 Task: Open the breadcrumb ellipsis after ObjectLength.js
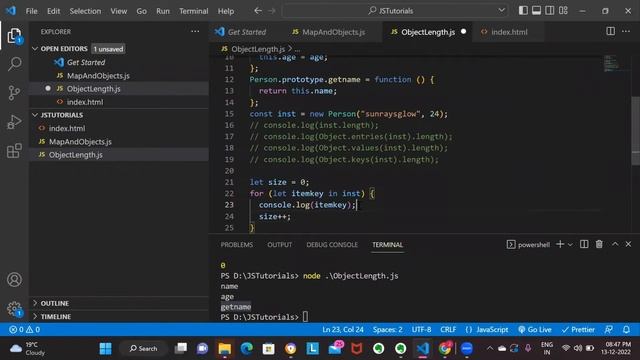[298, 49]
